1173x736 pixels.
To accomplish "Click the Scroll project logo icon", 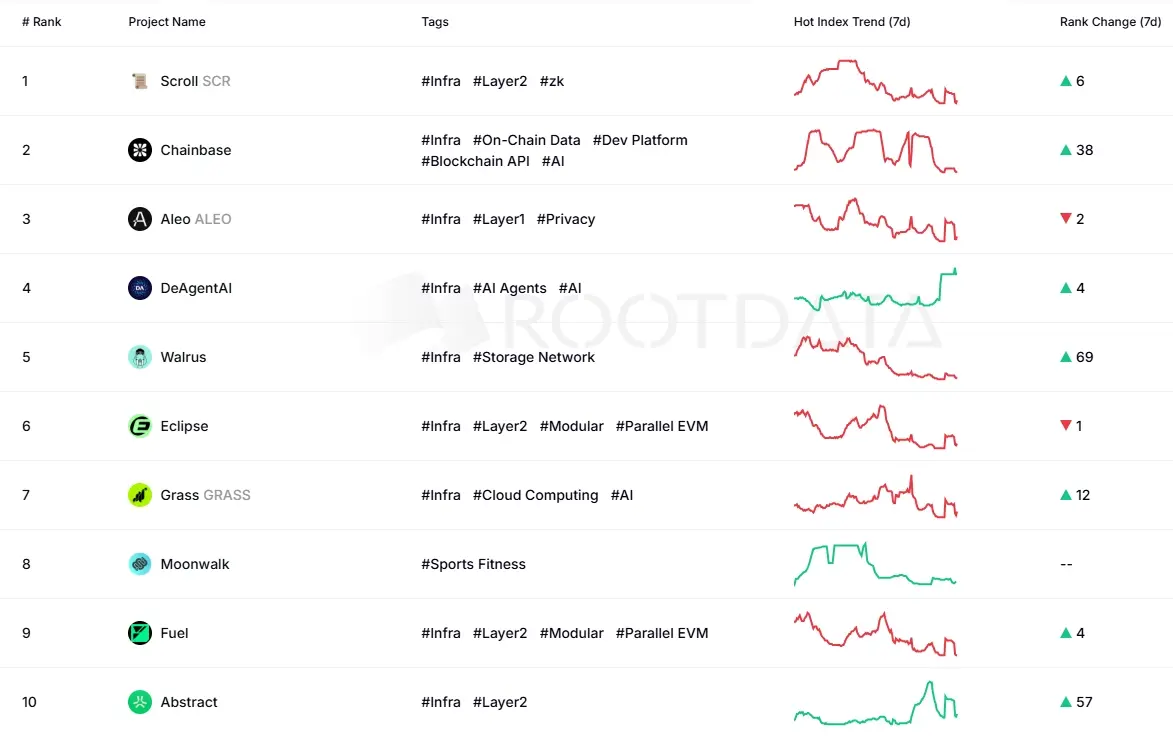I will coord(140,81).
